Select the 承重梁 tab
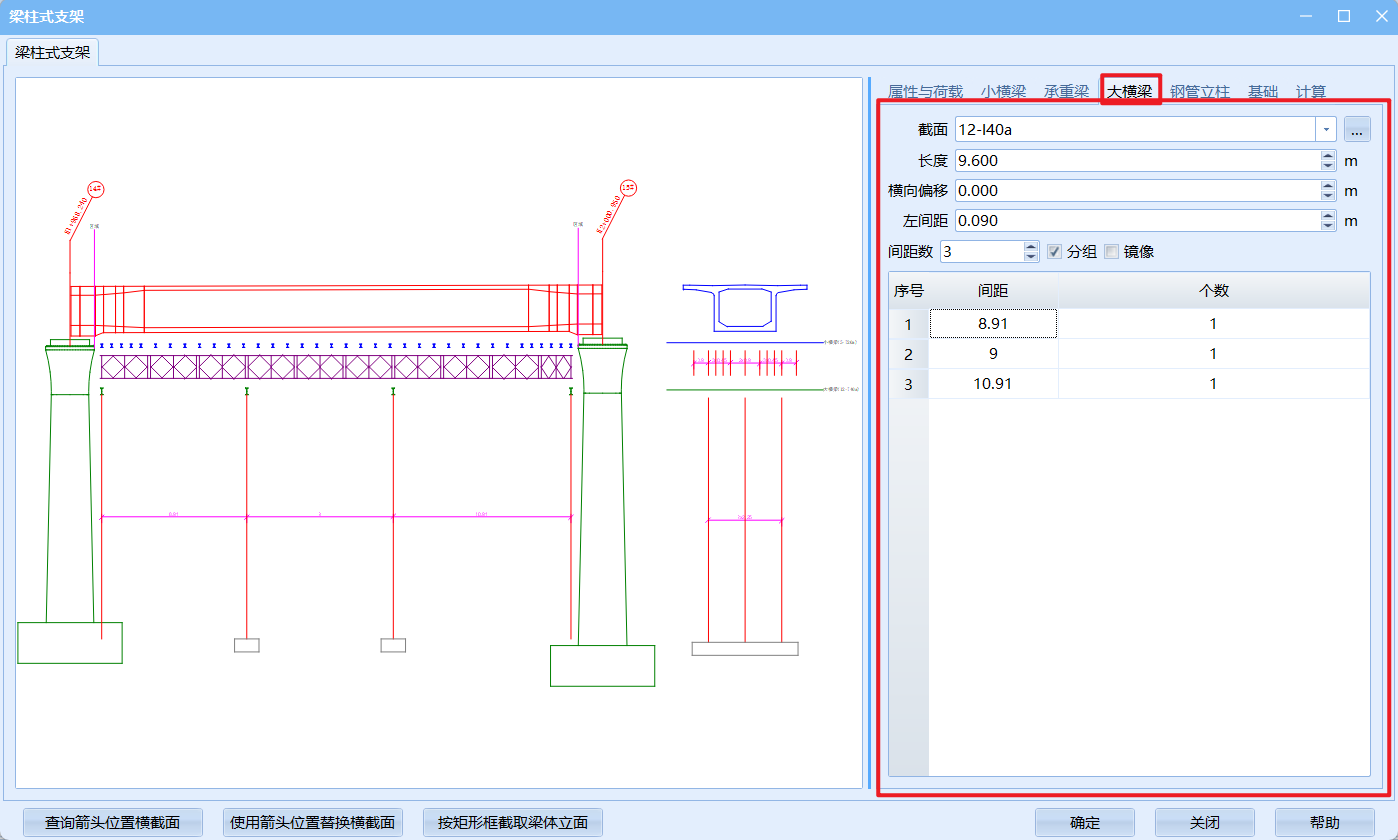Screen dimensions: 1398x840 click(1066, 91)
